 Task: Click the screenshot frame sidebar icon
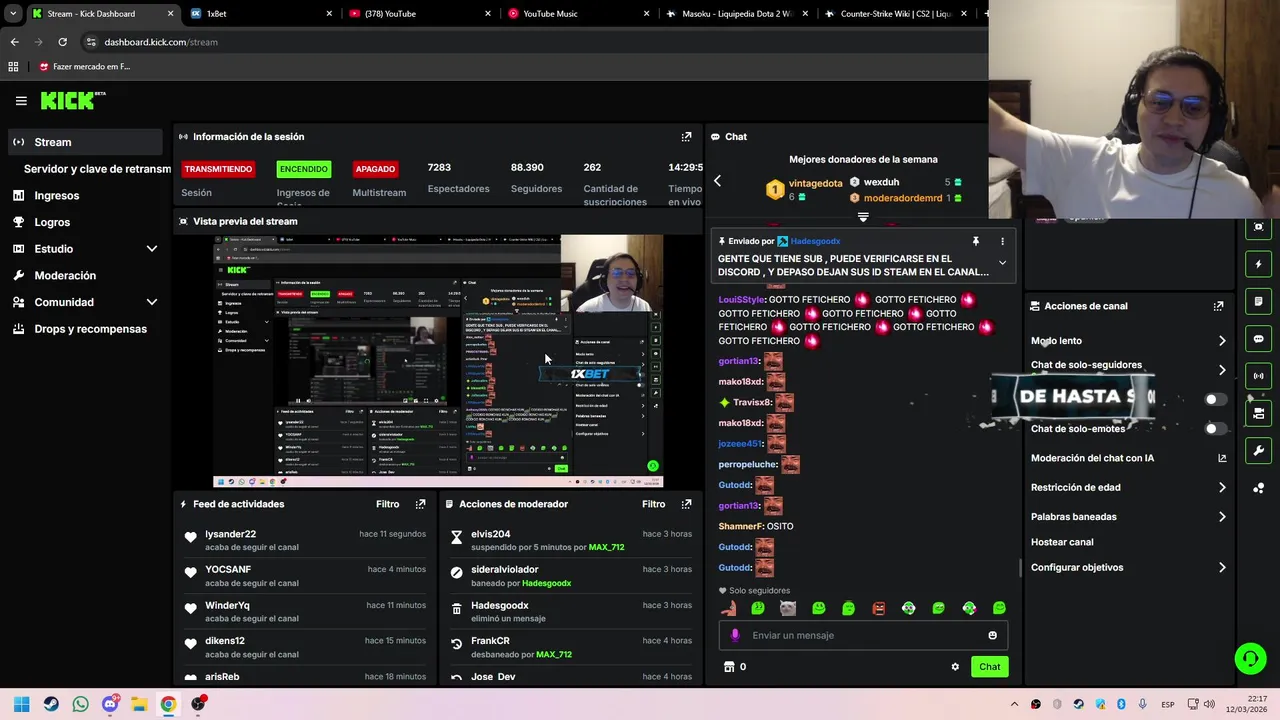tap(1258, 227)
